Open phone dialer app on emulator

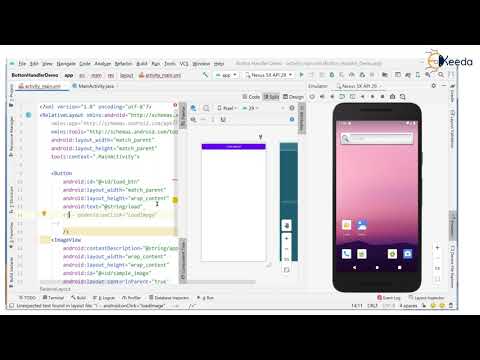[x=346, y=254]
